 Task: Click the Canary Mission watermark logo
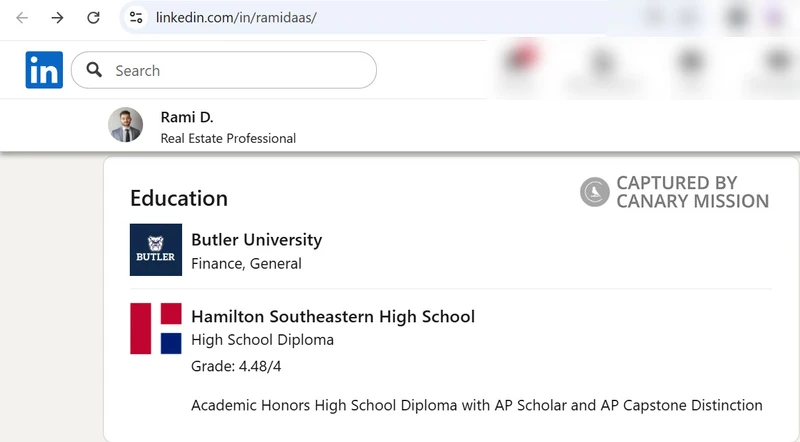595,192
